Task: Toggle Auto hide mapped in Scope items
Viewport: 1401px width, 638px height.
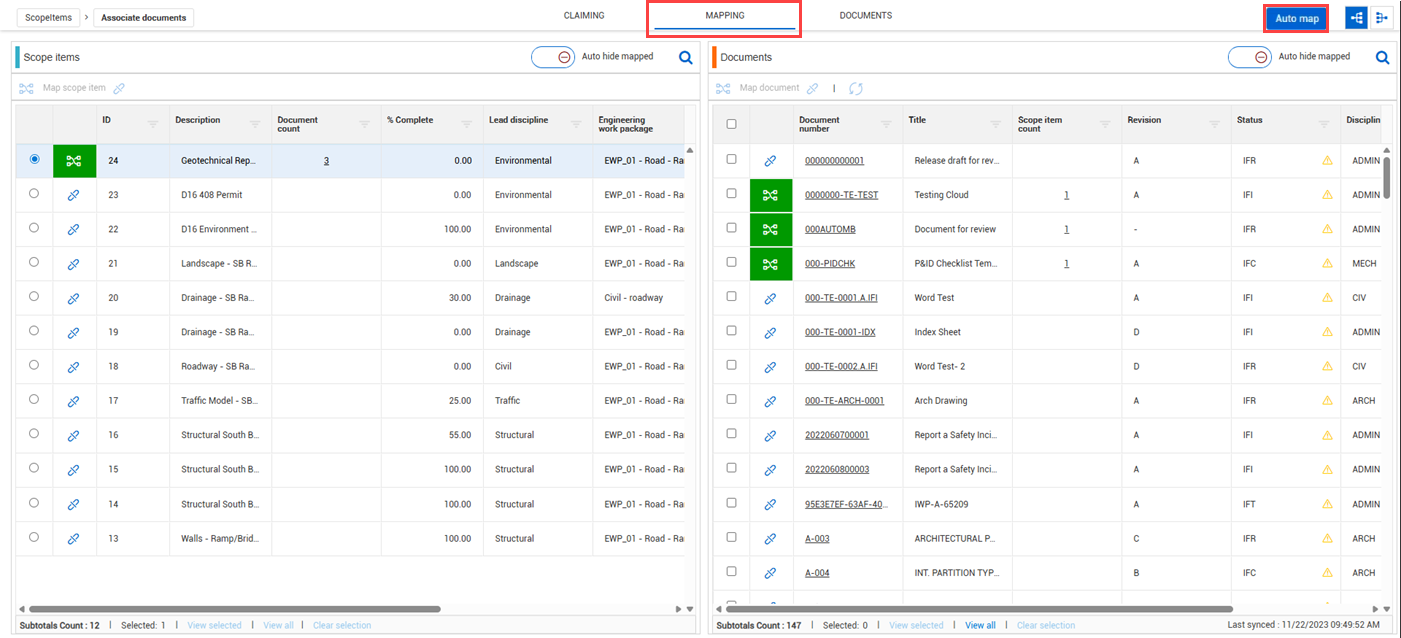Action: (x=553, y=57)
